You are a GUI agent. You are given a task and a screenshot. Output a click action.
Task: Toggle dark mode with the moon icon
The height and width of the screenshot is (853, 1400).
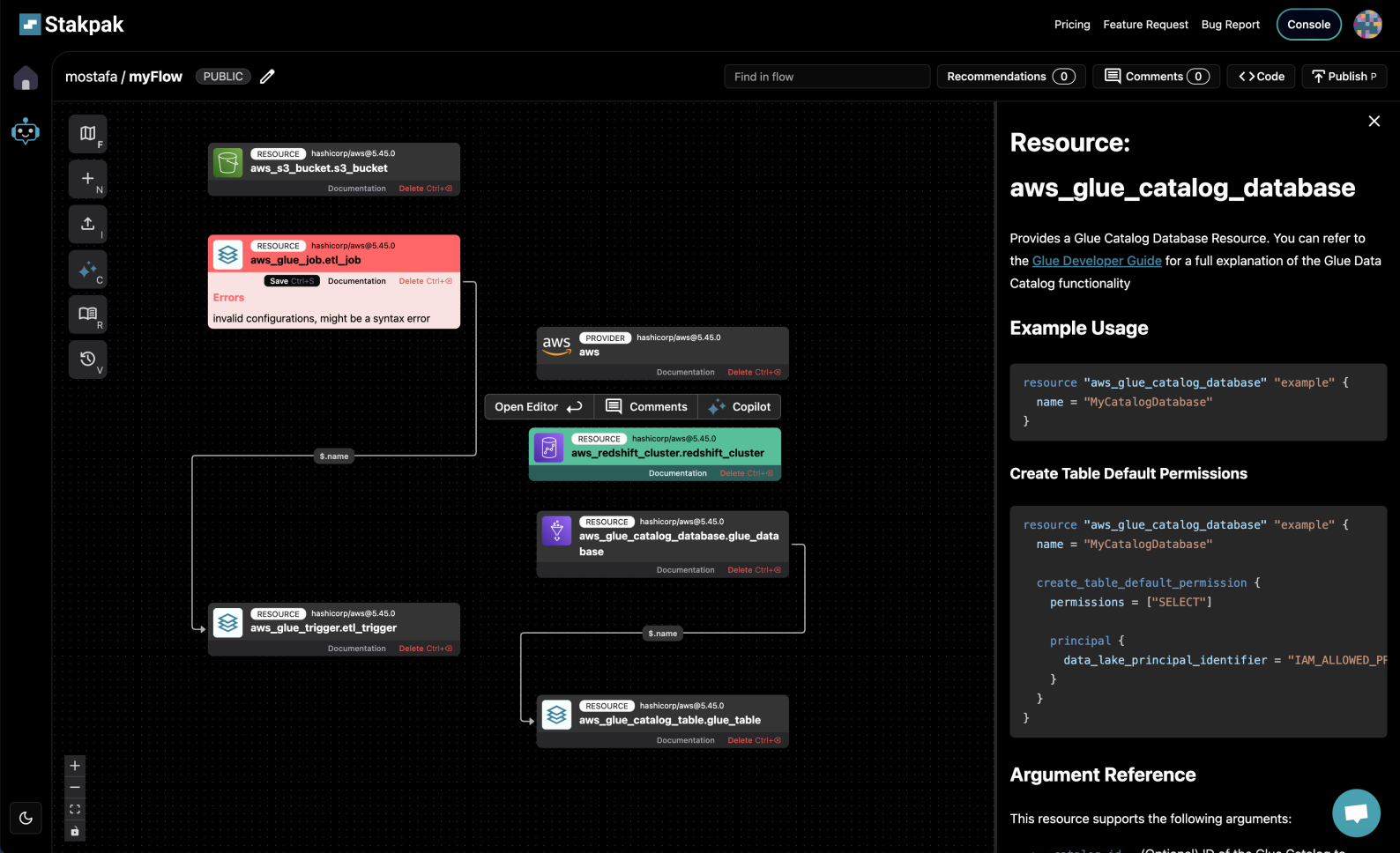[x=26, y=818]
